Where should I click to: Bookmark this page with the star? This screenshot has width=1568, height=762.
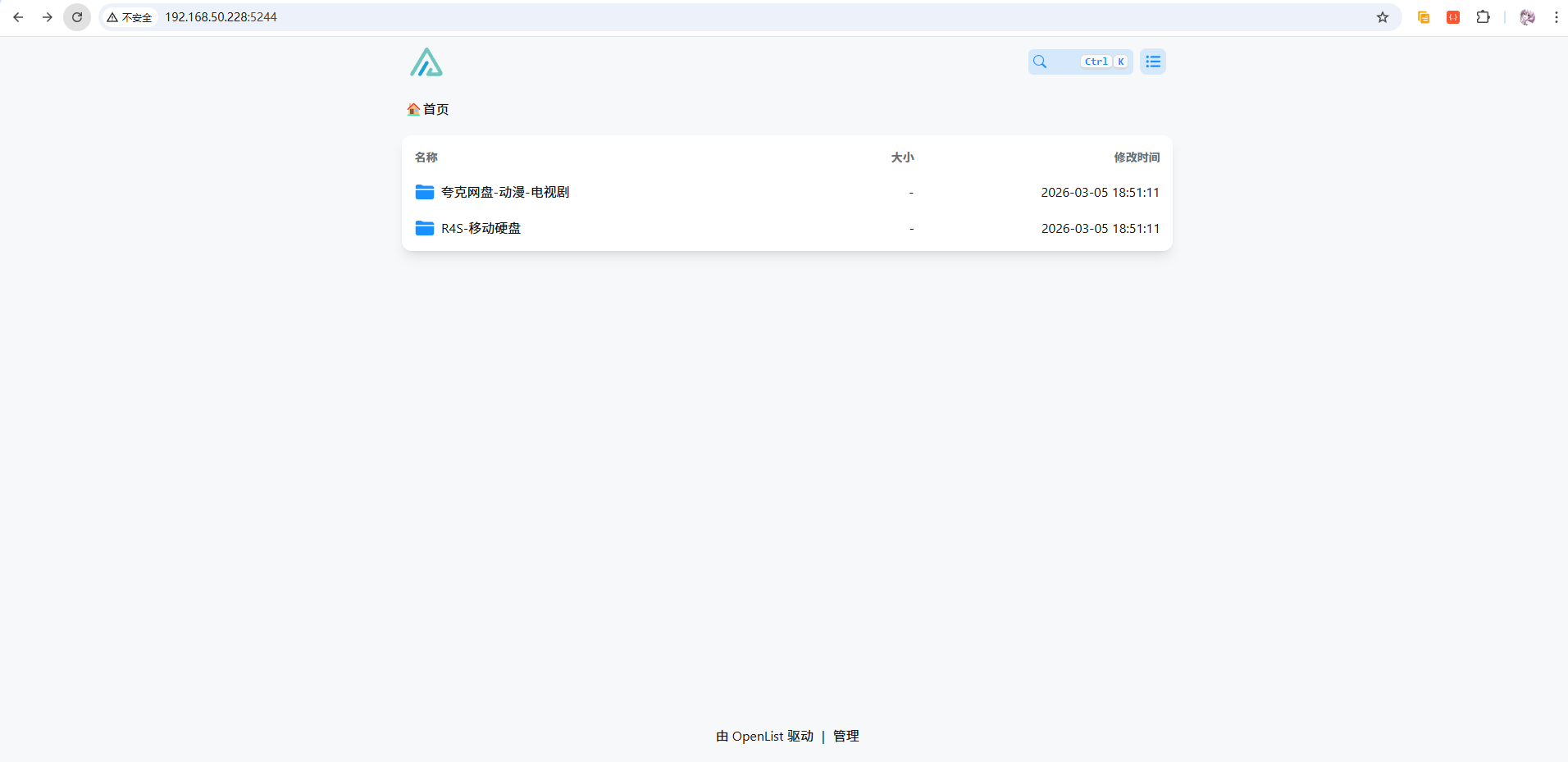pos(1383,17)
